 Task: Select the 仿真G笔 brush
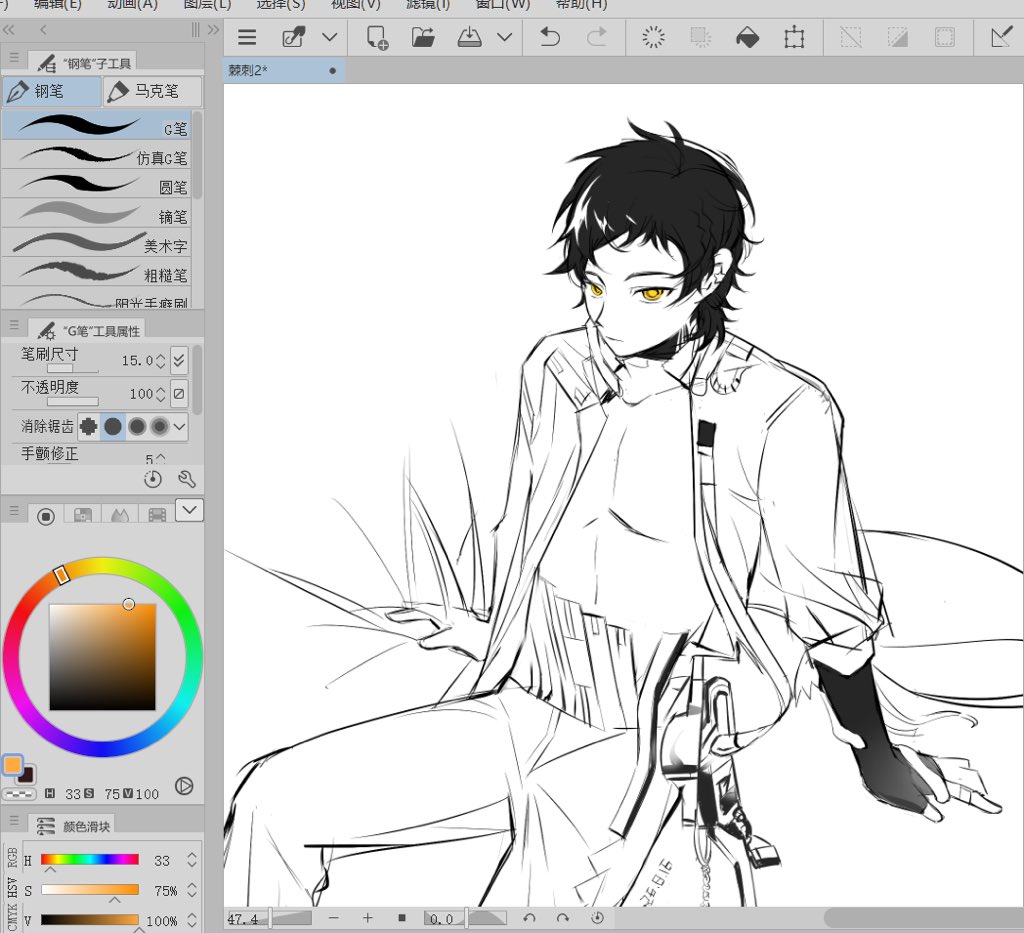click(97, 154)
